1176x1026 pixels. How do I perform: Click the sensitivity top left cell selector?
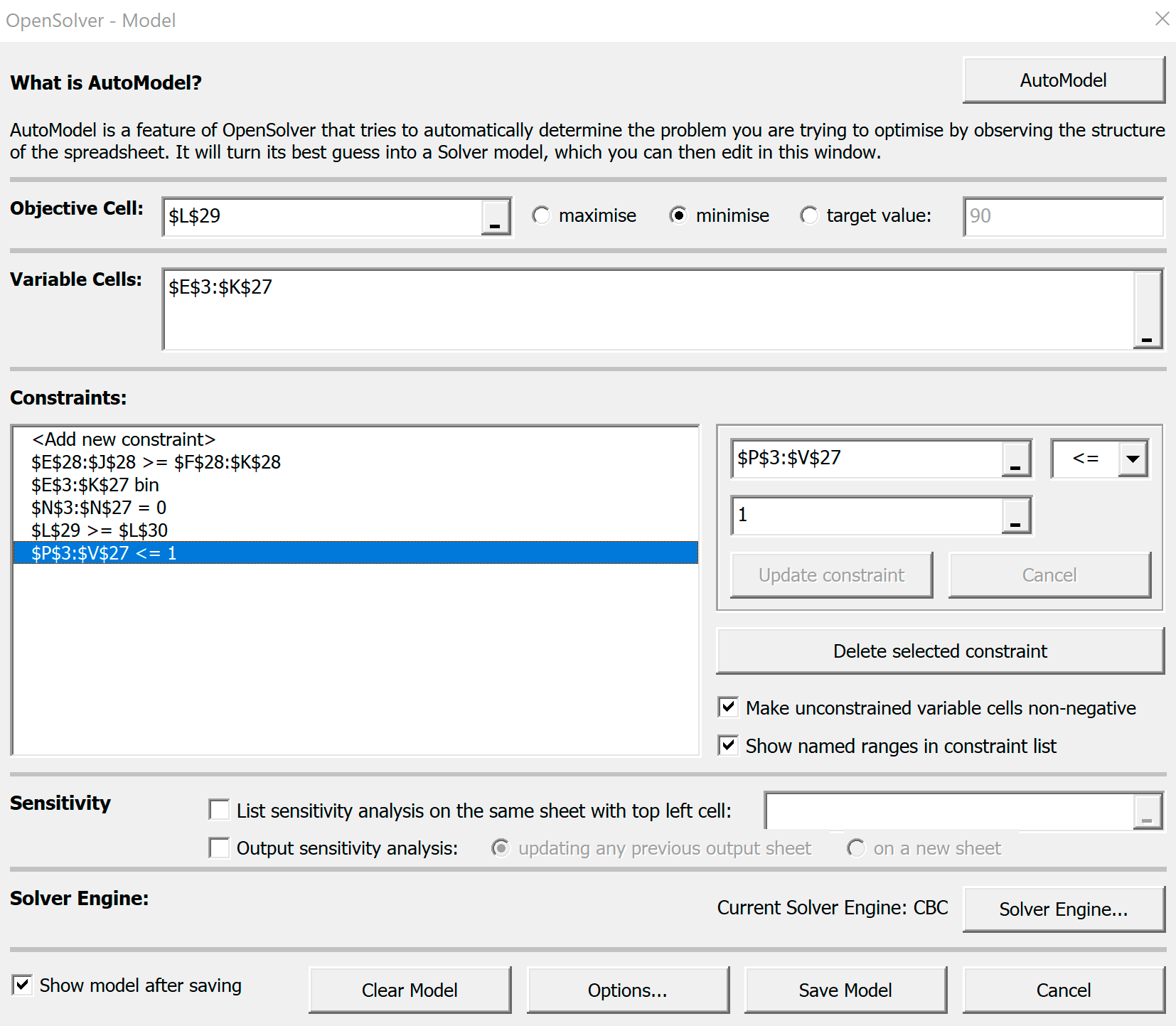point(1147,811)
